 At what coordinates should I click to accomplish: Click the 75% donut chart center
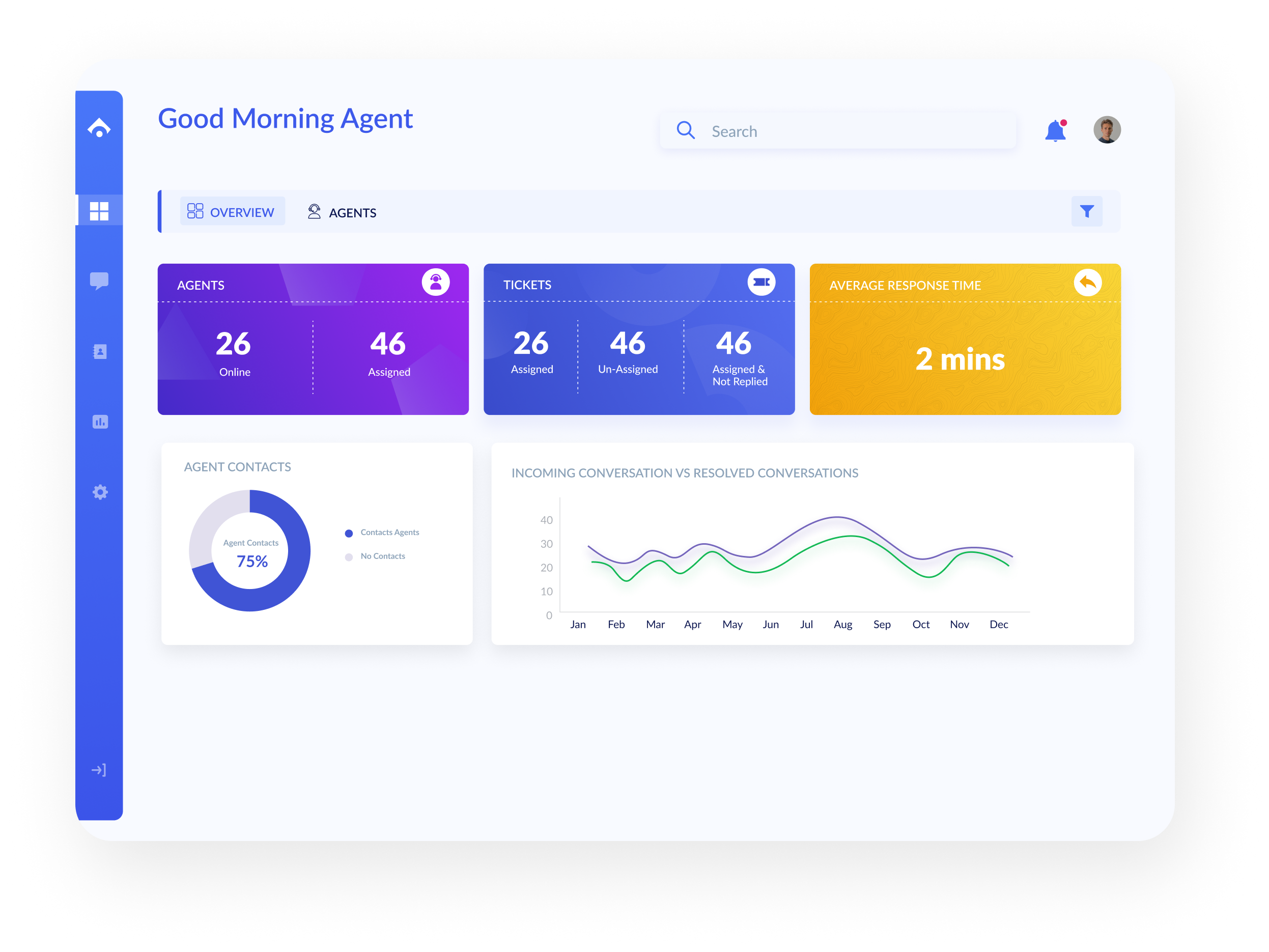click(251, 561)
